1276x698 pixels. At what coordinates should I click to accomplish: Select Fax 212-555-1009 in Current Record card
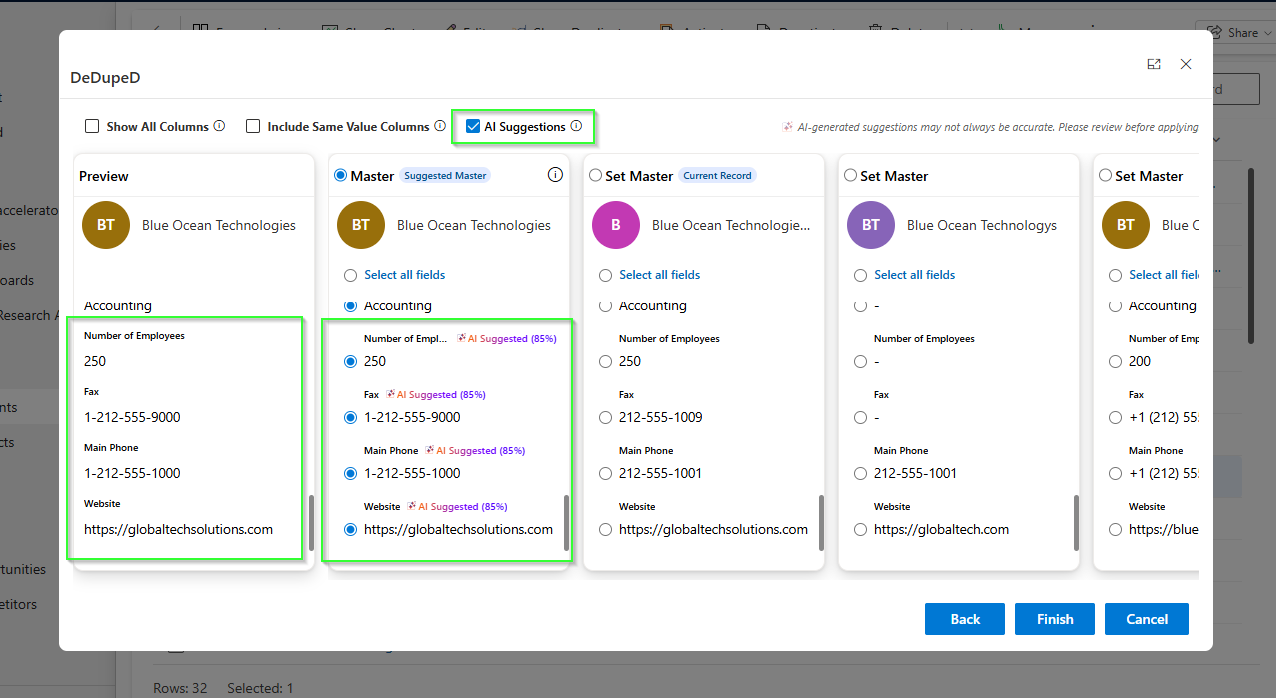click(x=605, y=417)
